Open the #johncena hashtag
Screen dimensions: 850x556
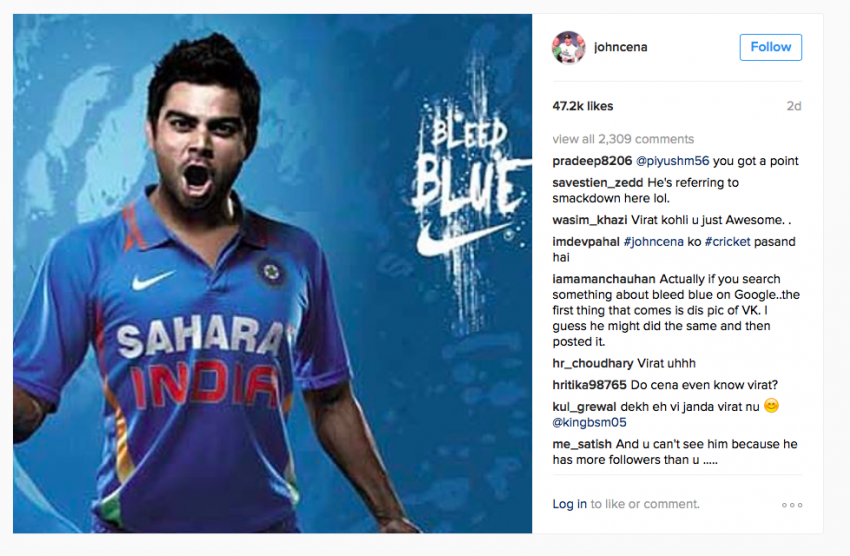(x=654, y=242)
